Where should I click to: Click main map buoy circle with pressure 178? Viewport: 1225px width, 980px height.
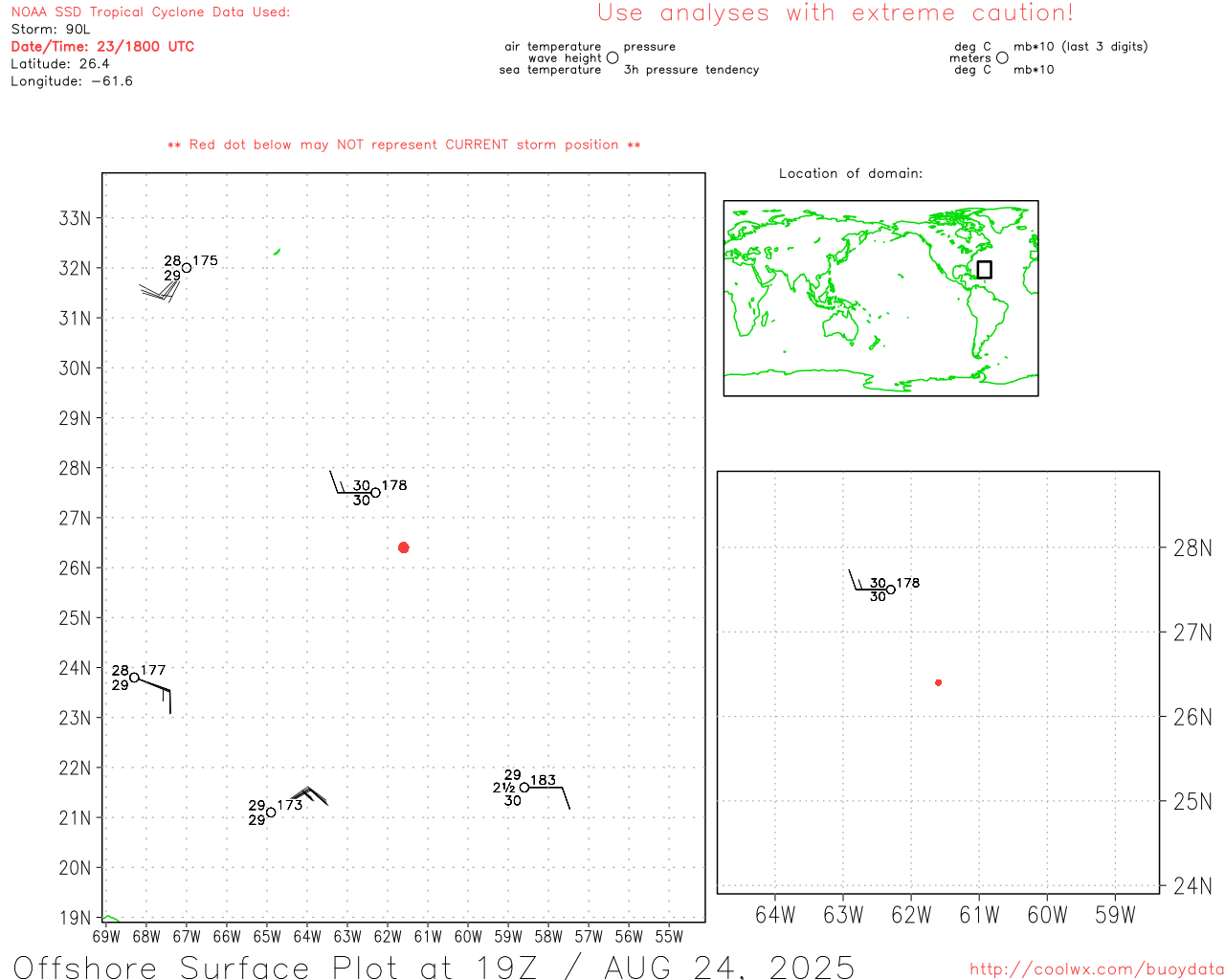pyautogui.click(x=375, y=493)
